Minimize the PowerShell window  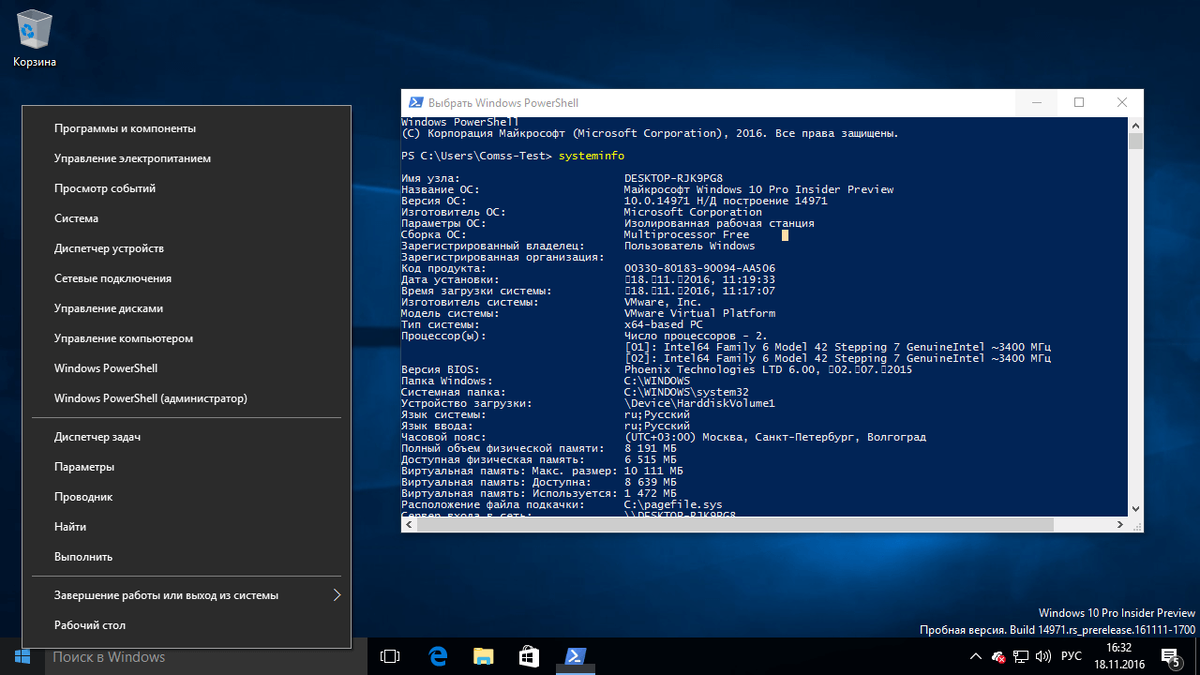pos(1035,103)
